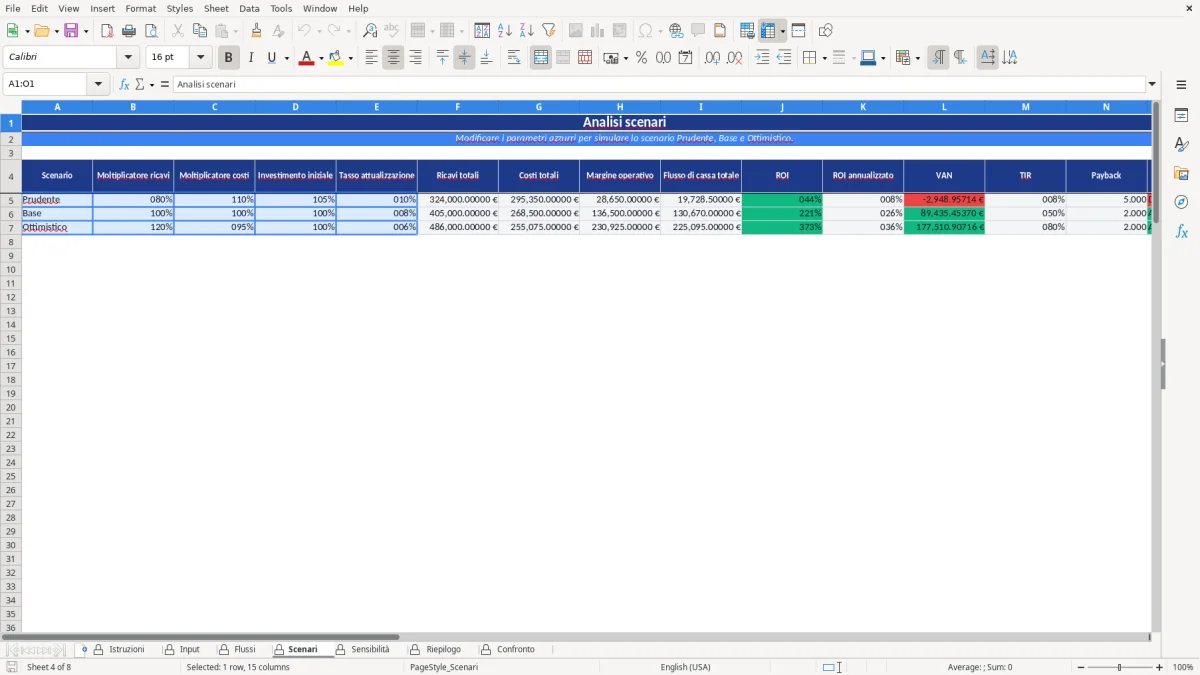Click the Clone Formatting paintbrush

pyautogui.click(x=256, y=31)
